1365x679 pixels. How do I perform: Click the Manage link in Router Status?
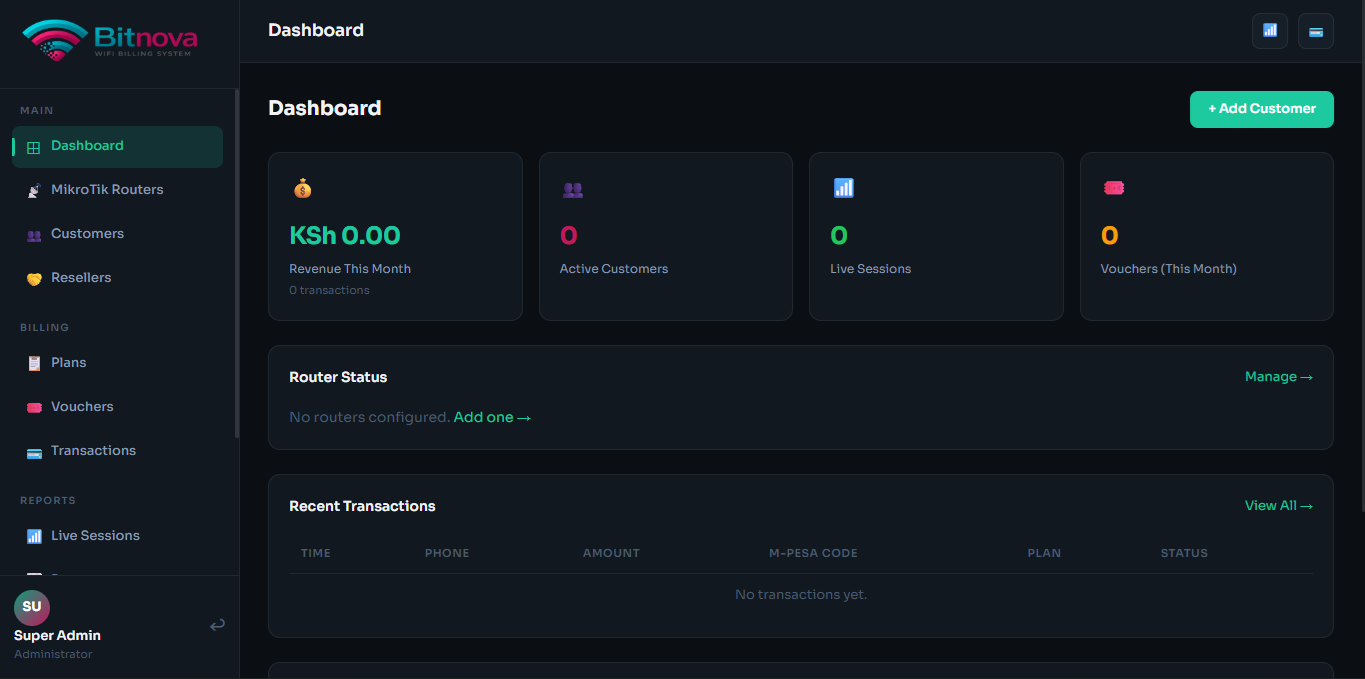(x=1278, y=377)
